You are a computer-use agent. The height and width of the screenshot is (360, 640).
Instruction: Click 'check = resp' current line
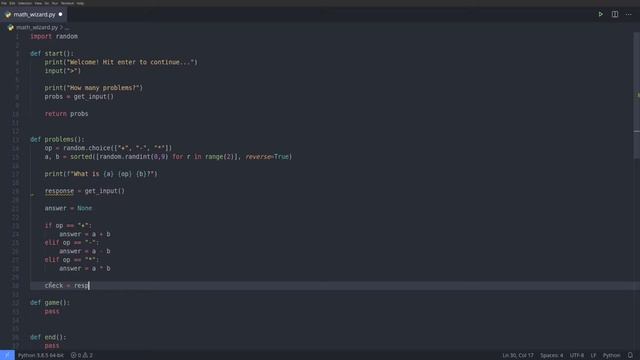point(67,286)
